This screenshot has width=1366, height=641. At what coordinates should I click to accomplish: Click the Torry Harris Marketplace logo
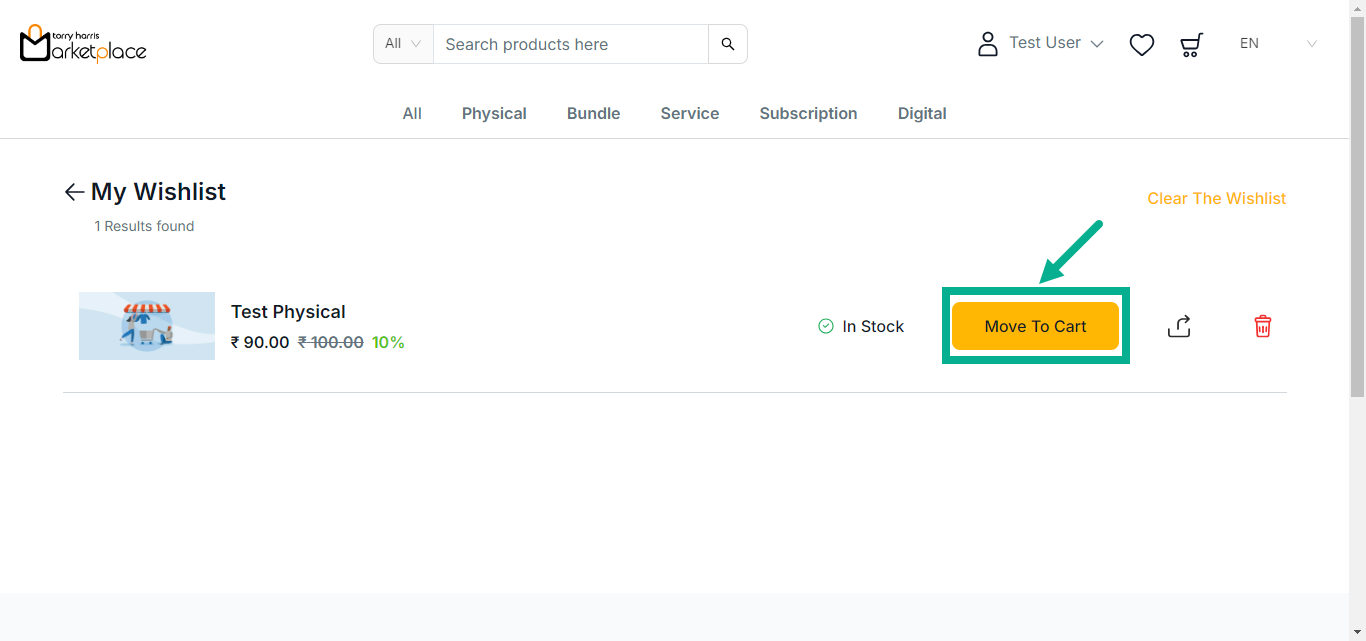pyautogui.click(x=83, y=43)
